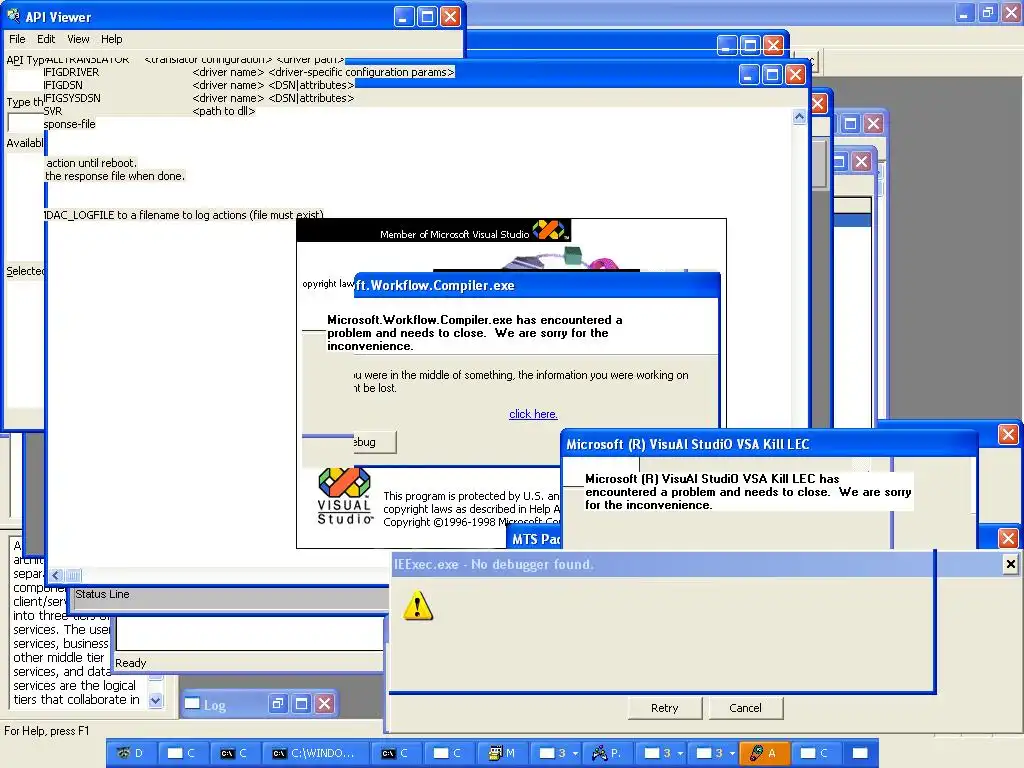Close the IEExec.exe No debugger found dialog

click(1010, 564)
